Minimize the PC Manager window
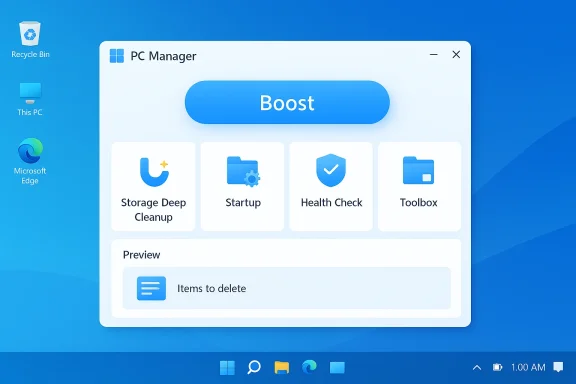Viewport: 576px width, 384px height. [x=433, y=54]
